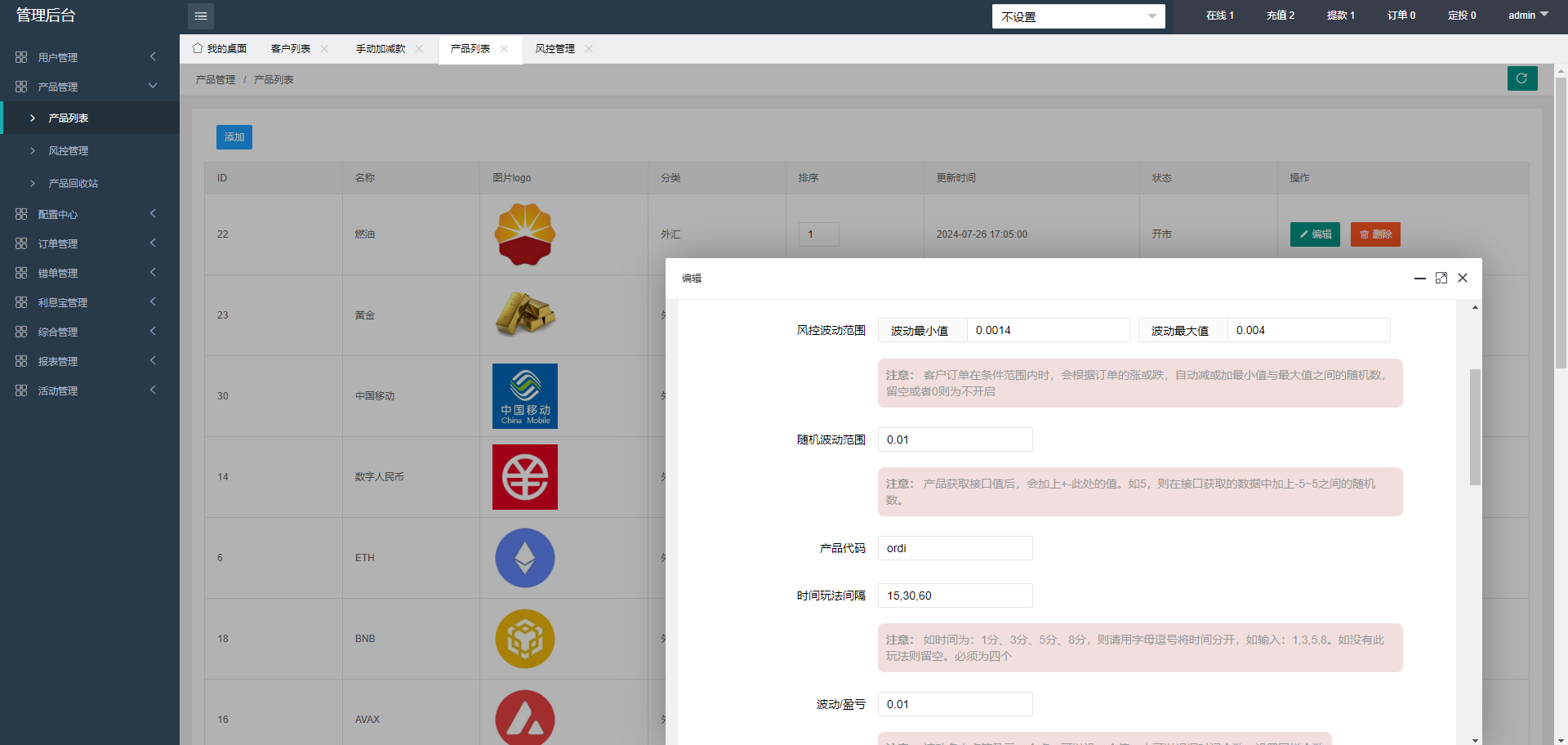The width and height of the screenshot is (1568, 745).
Task: Collapse the 产品管理 sidebar menu
Action: (86, 87)
